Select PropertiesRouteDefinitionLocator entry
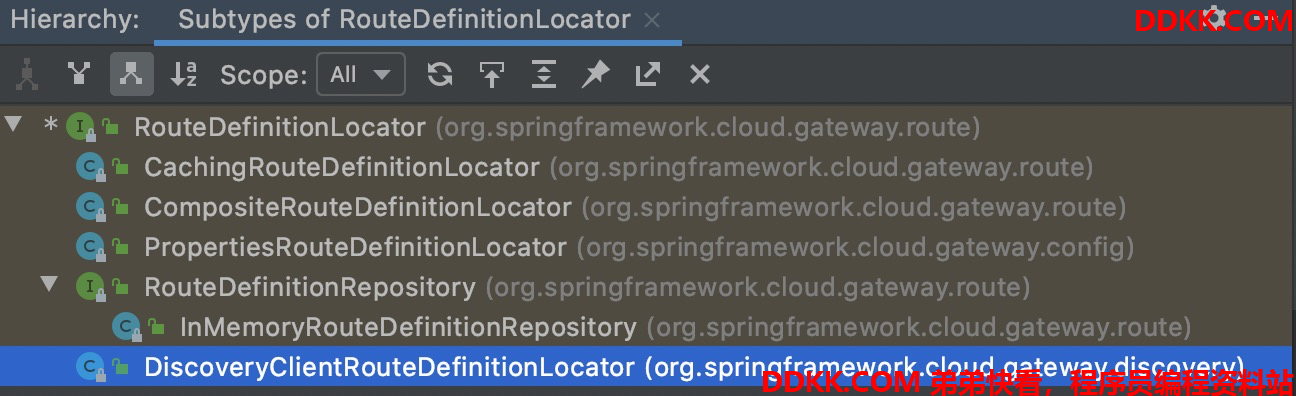Viewport: 1296px width, 396px height. point(355,247)
